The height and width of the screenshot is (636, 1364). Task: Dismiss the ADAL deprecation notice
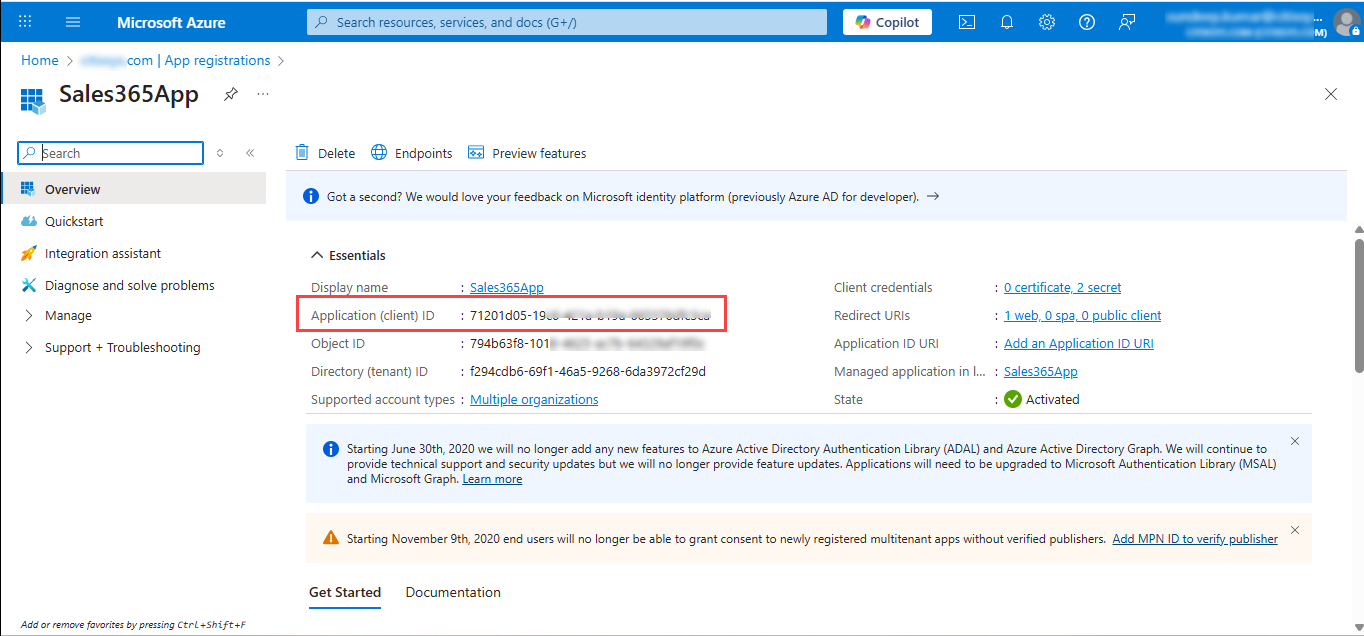tap(1295, 441)
